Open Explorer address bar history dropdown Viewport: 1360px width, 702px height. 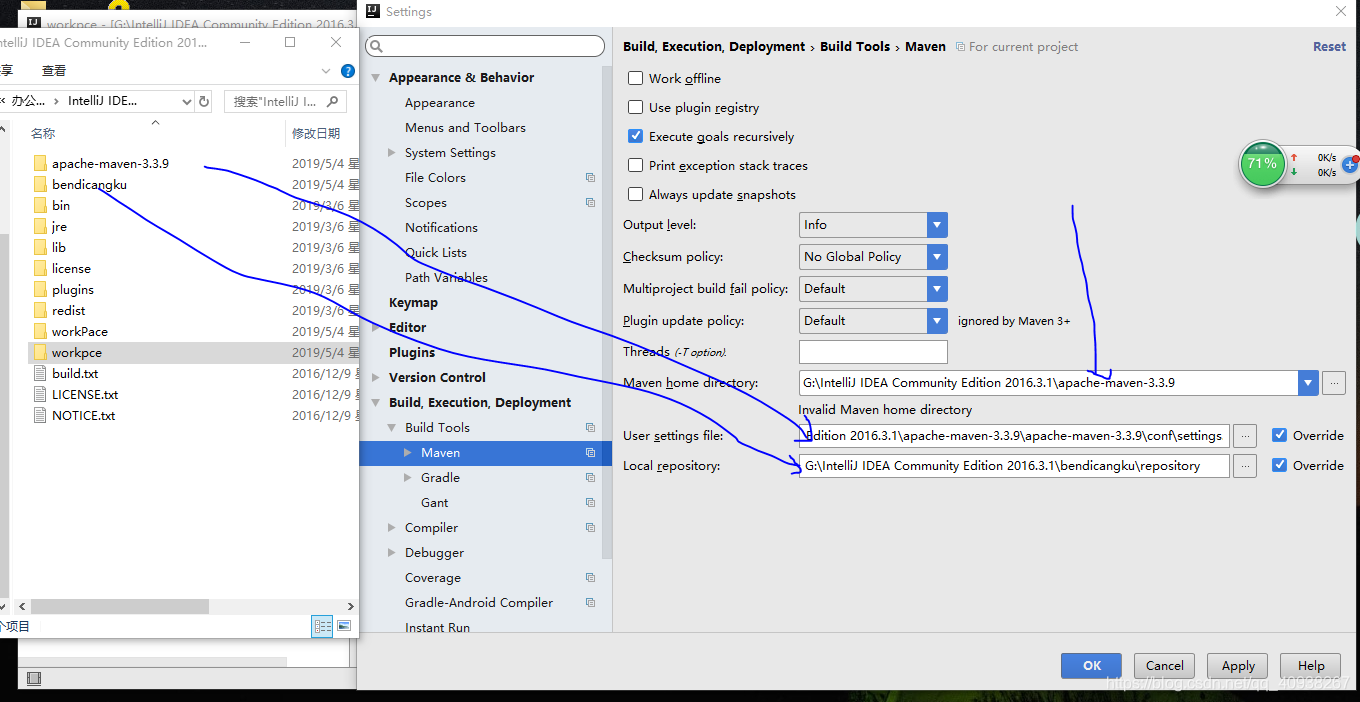(x=187, y=101)
